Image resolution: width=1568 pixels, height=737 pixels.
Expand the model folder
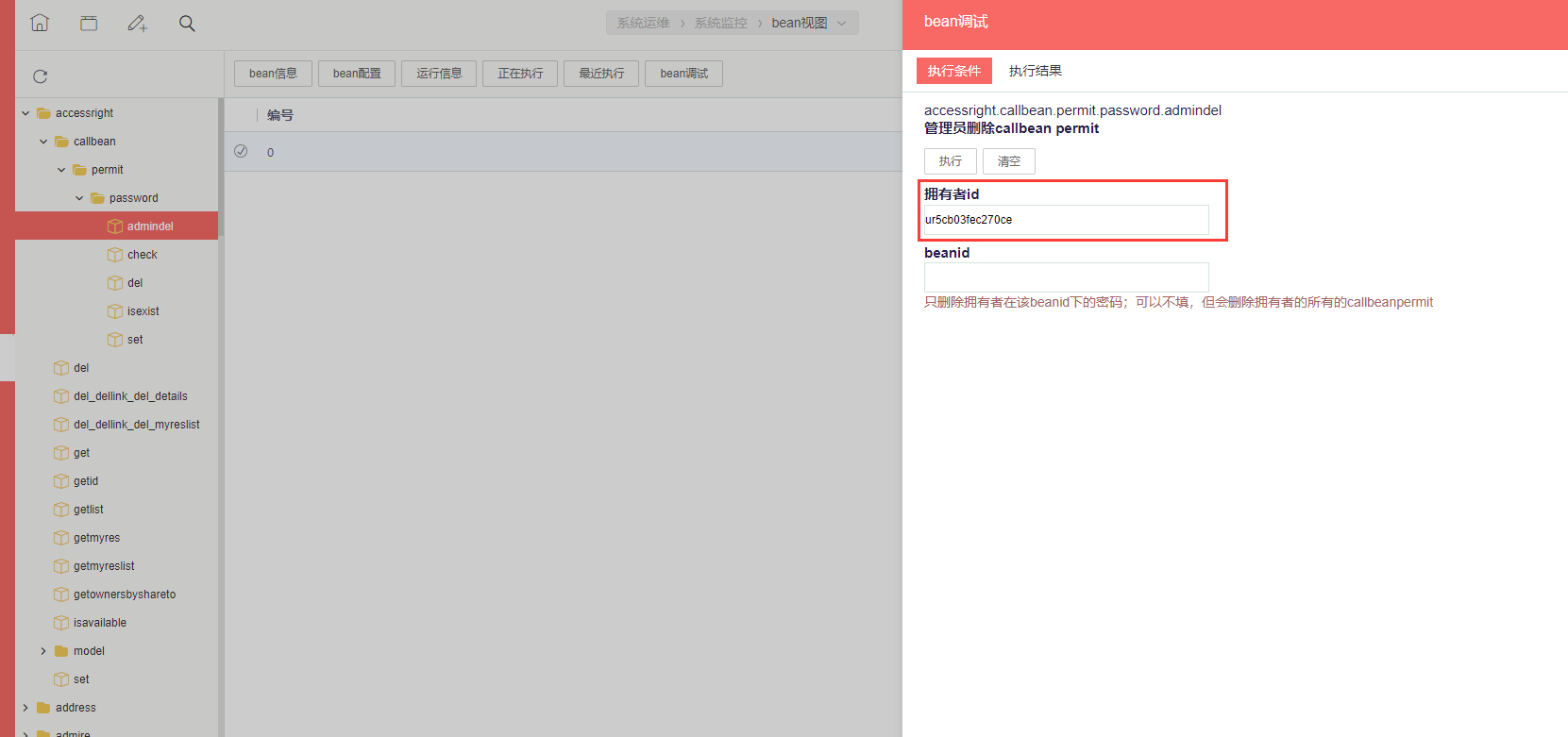pos(43,651)
